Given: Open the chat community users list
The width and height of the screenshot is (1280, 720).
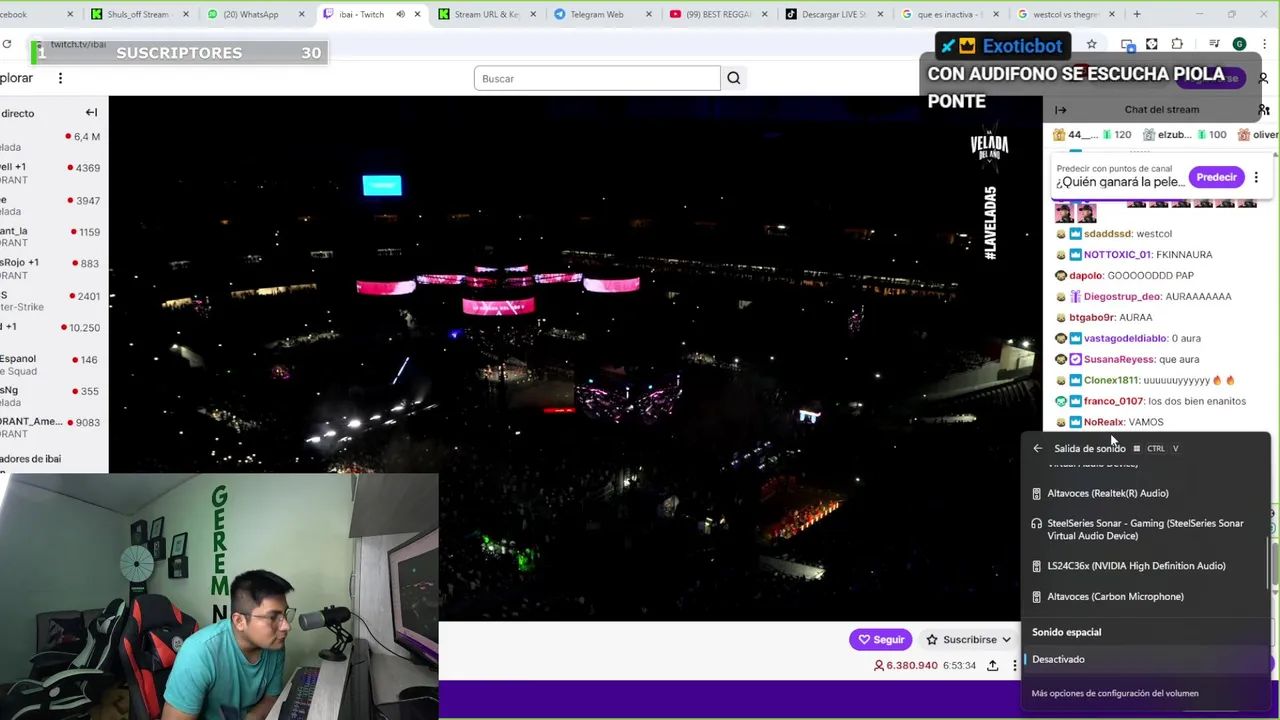Looking at the screenshot, I should click(x=1264, y=110).
